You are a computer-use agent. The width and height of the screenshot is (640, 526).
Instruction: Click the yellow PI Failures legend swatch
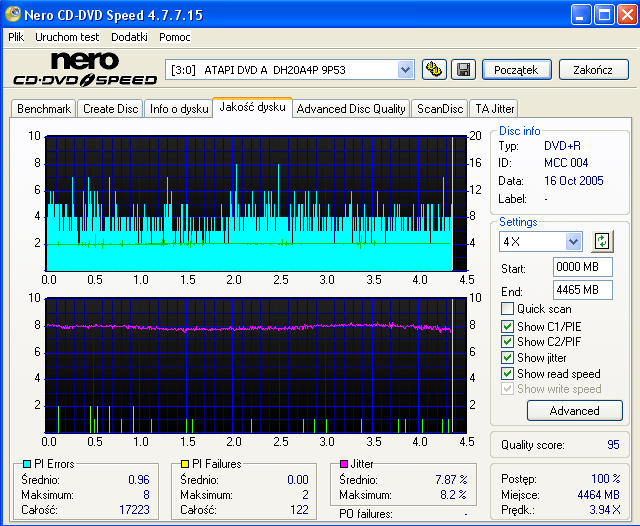185,464
